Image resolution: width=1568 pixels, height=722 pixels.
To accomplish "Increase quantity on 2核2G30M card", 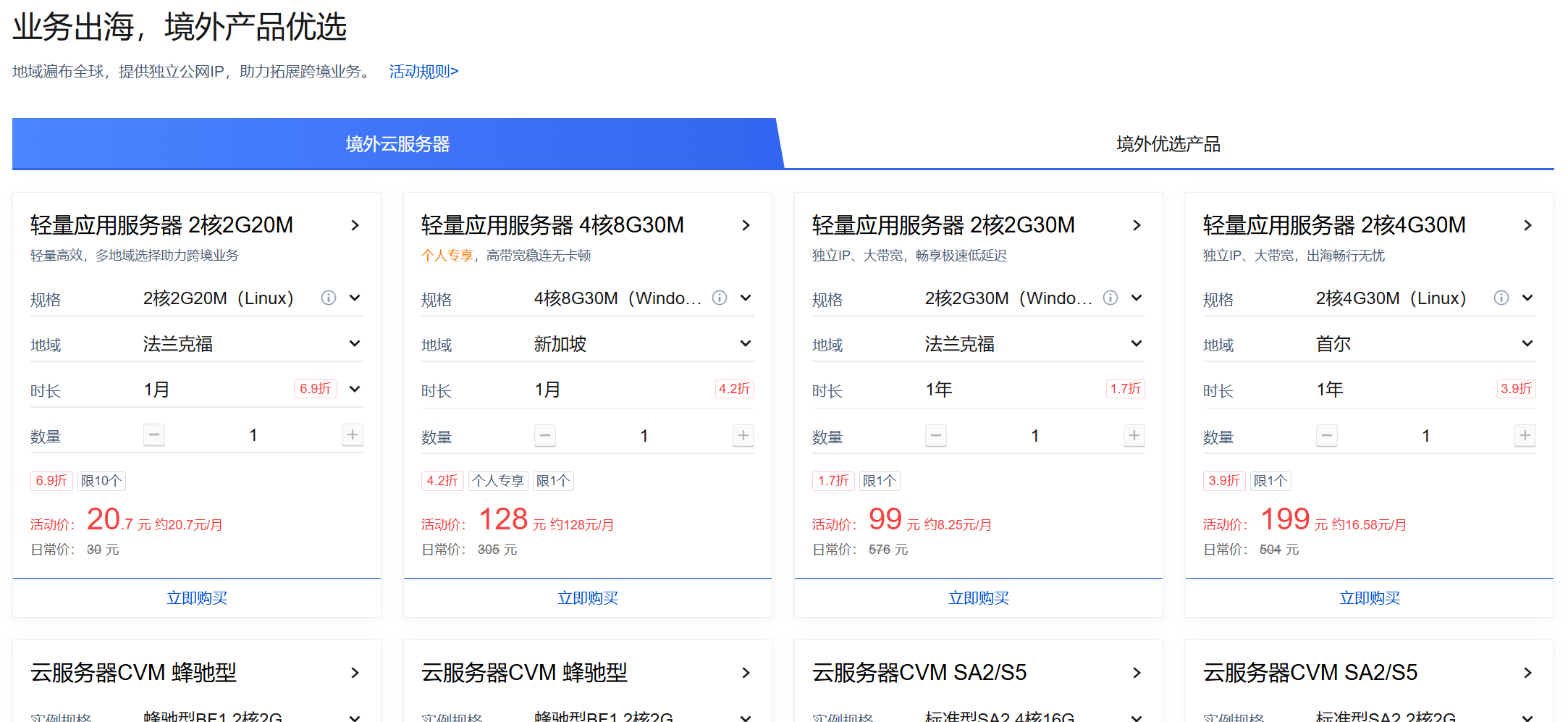I will [1134, 436].
